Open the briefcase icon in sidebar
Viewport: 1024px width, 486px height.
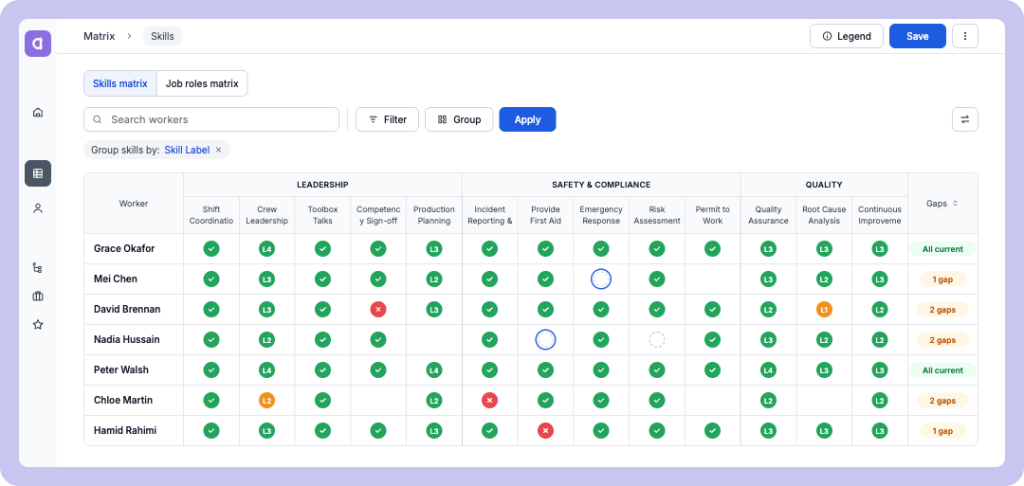coord(38,296)
